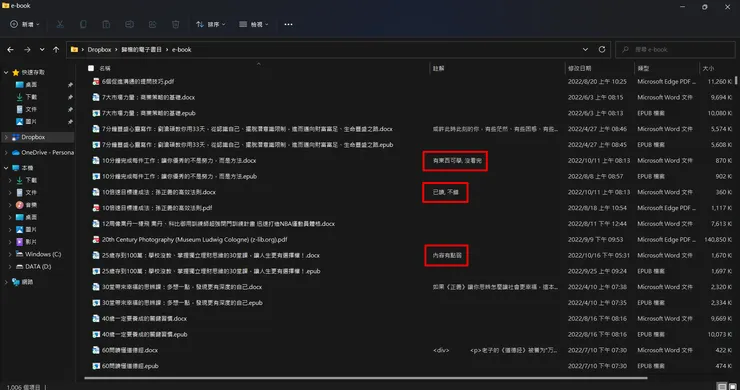Go up one folder level with the up arrow
This screenshot has height=390, width=740.
[56, 50]
